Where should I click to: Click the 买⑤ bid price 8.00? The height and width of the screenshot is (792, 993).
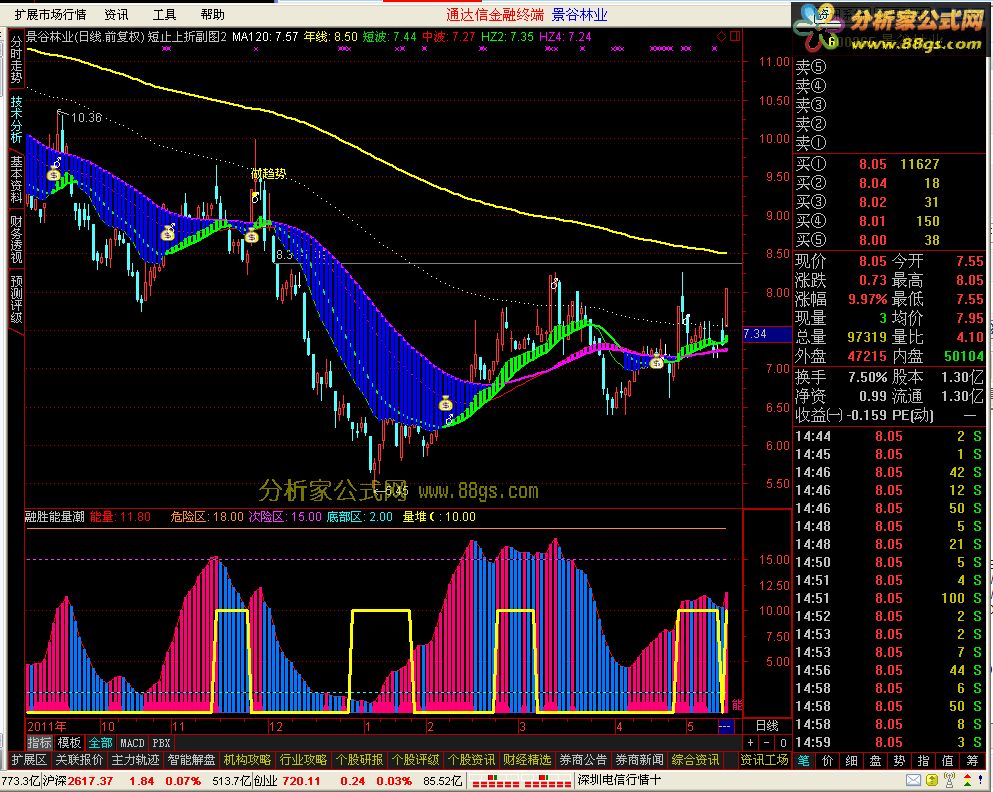click(873, 240)
